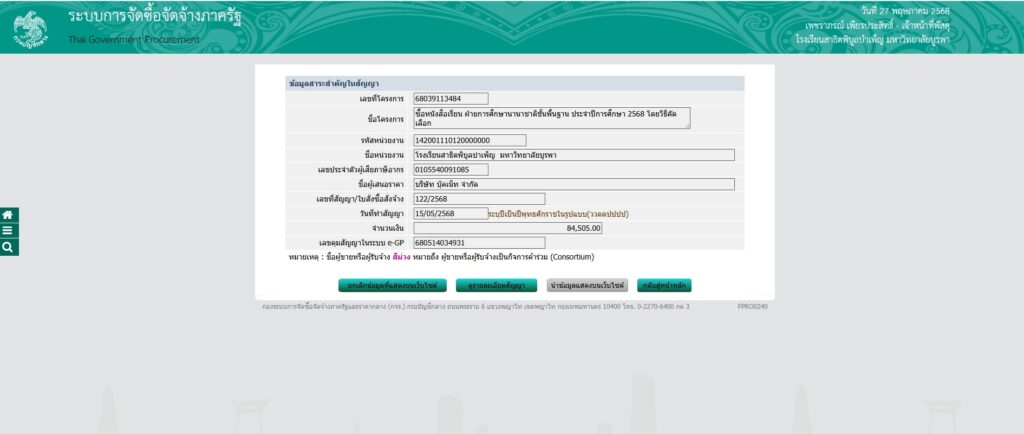Click taxpayer ID field 0105540091085
The image size is (1024, 434).
pos(450,169)
